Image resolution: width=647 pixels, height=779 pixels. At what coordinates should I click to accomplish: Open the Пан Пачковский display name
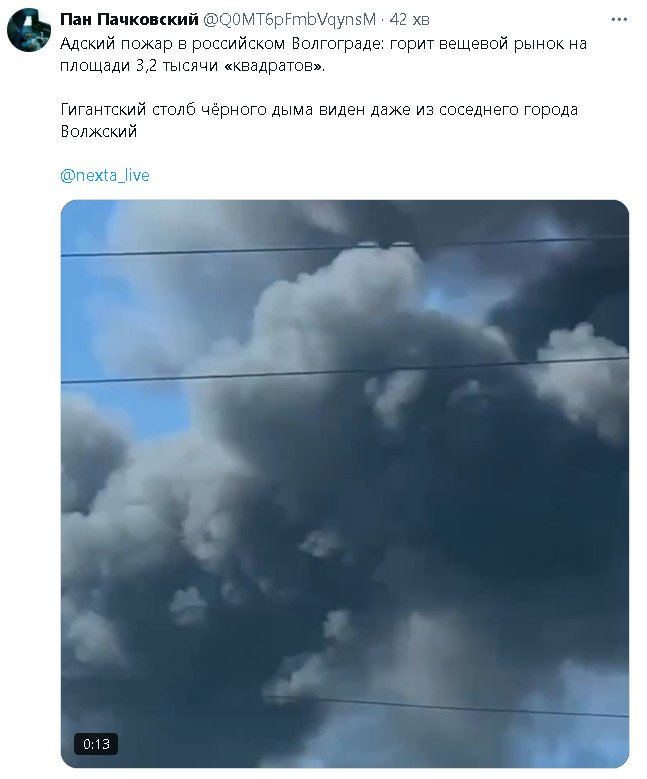pyautogui.click(x=129, y=19)
